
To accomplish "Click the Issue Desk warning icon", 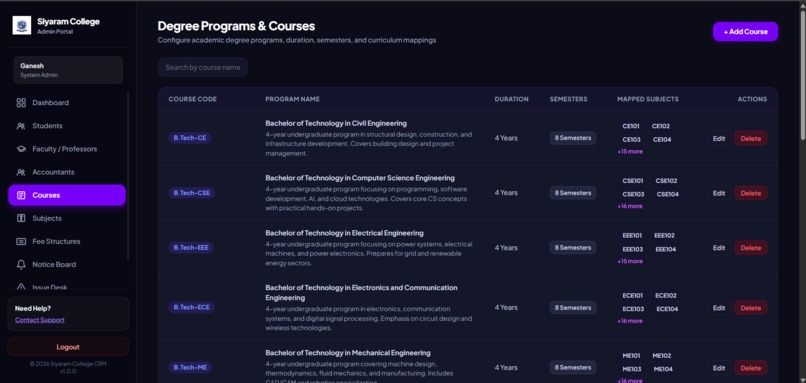I will point(21,287).
